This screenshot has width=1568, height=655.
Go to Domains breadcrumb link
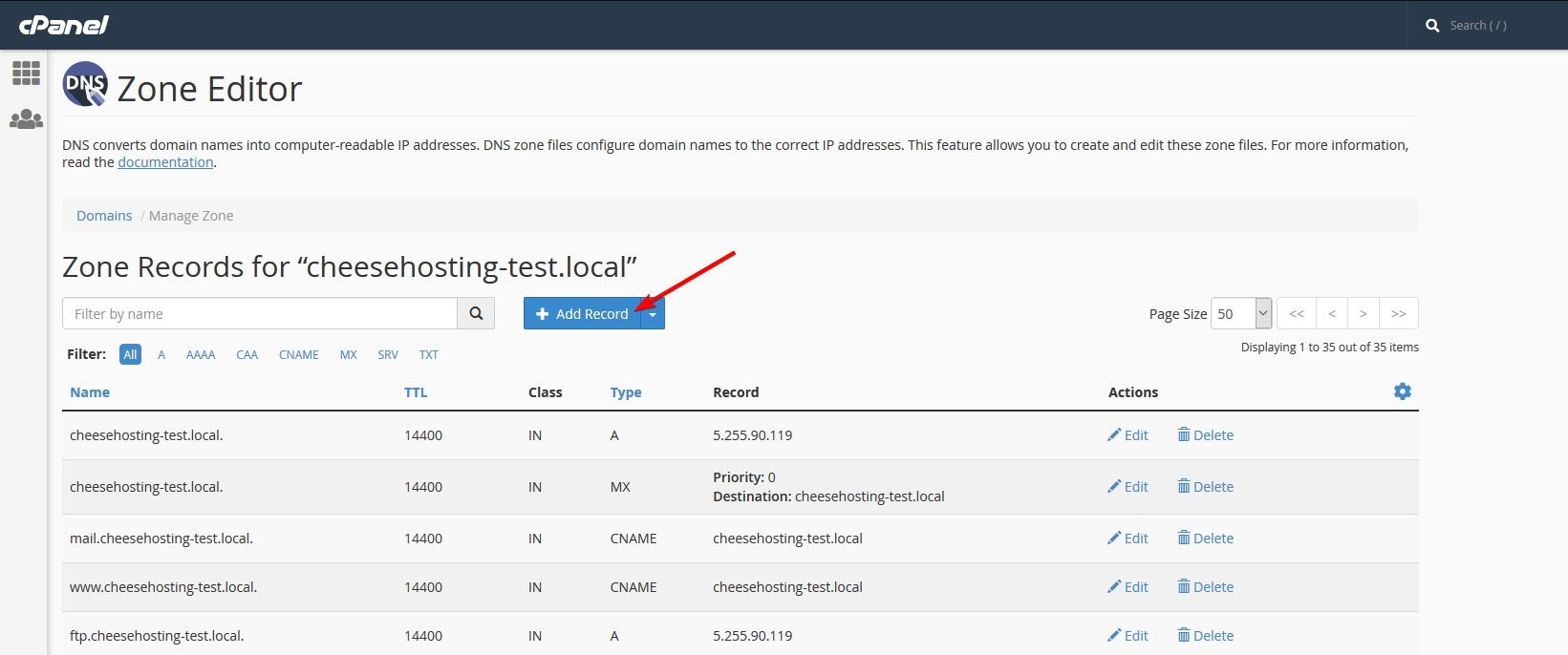[x=104, y=216]
